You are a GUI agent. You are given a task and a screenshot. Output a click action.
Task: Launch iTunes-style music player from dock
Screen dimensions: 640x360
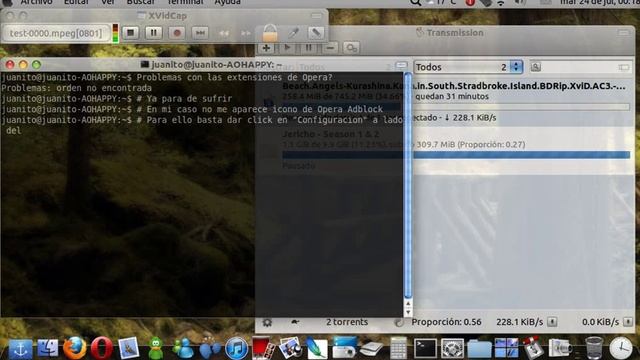236,349
